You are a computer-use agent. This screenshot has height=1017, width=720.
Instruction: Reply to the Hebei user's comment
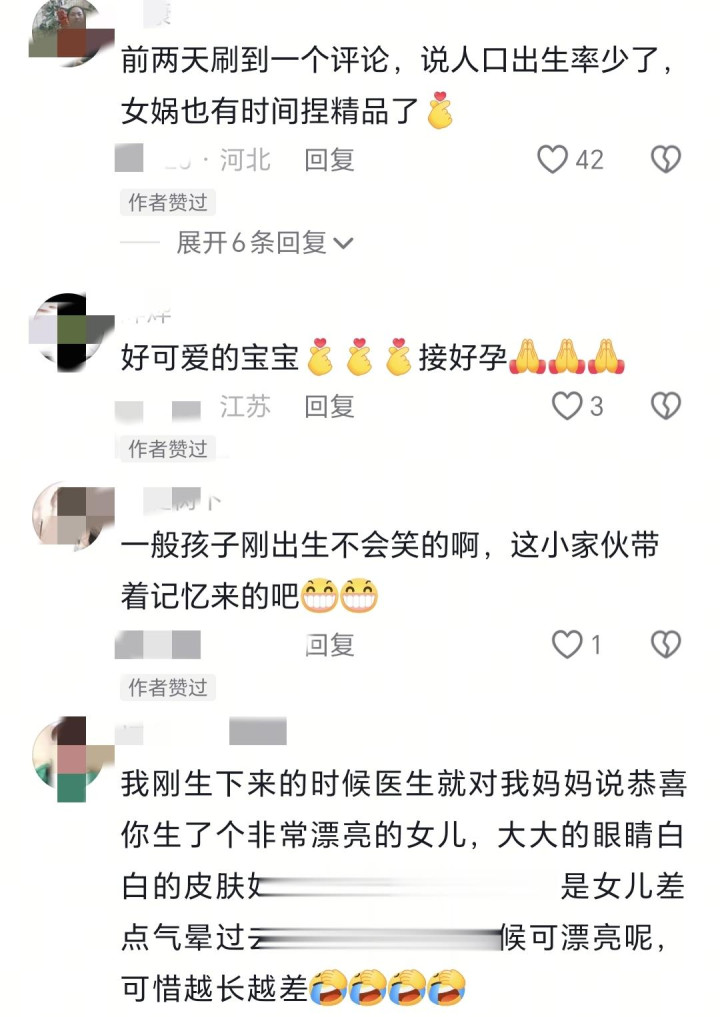point(330,160)
